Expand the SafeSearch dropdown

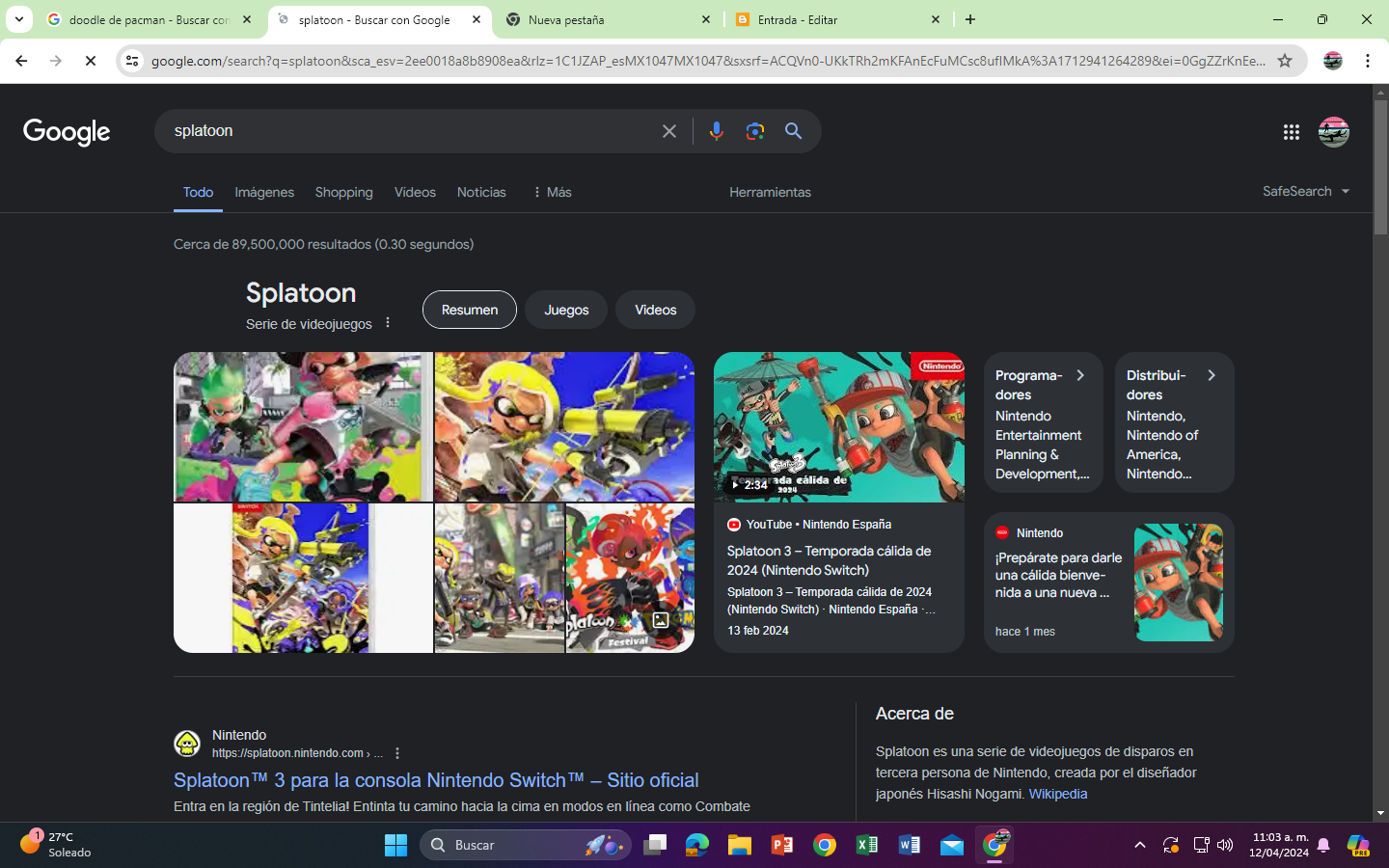click(x=1306, y=191)
